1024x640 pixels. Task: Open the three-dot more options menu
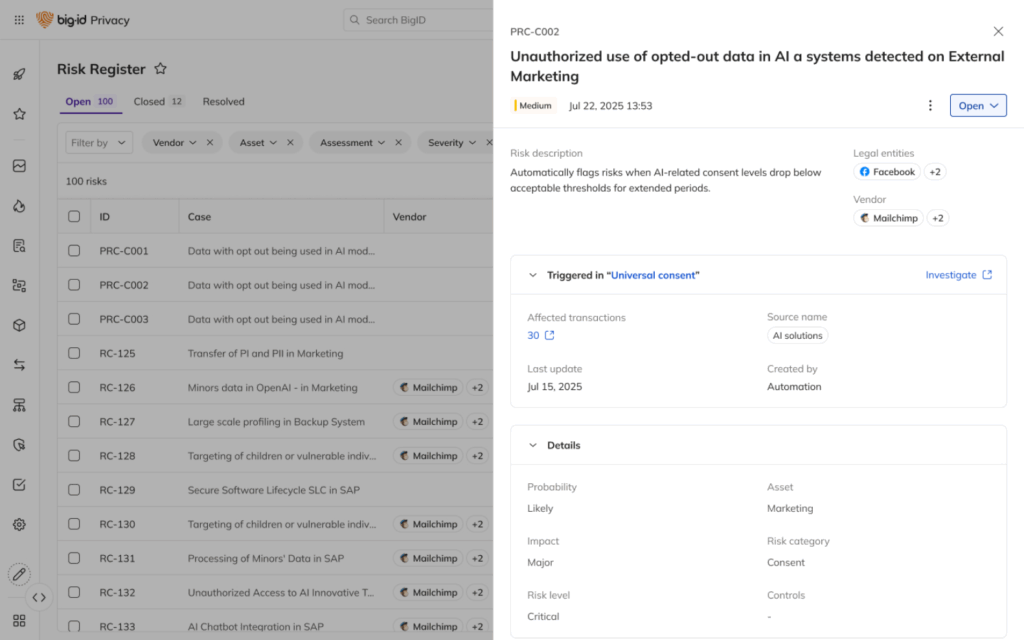coord(930,106)
